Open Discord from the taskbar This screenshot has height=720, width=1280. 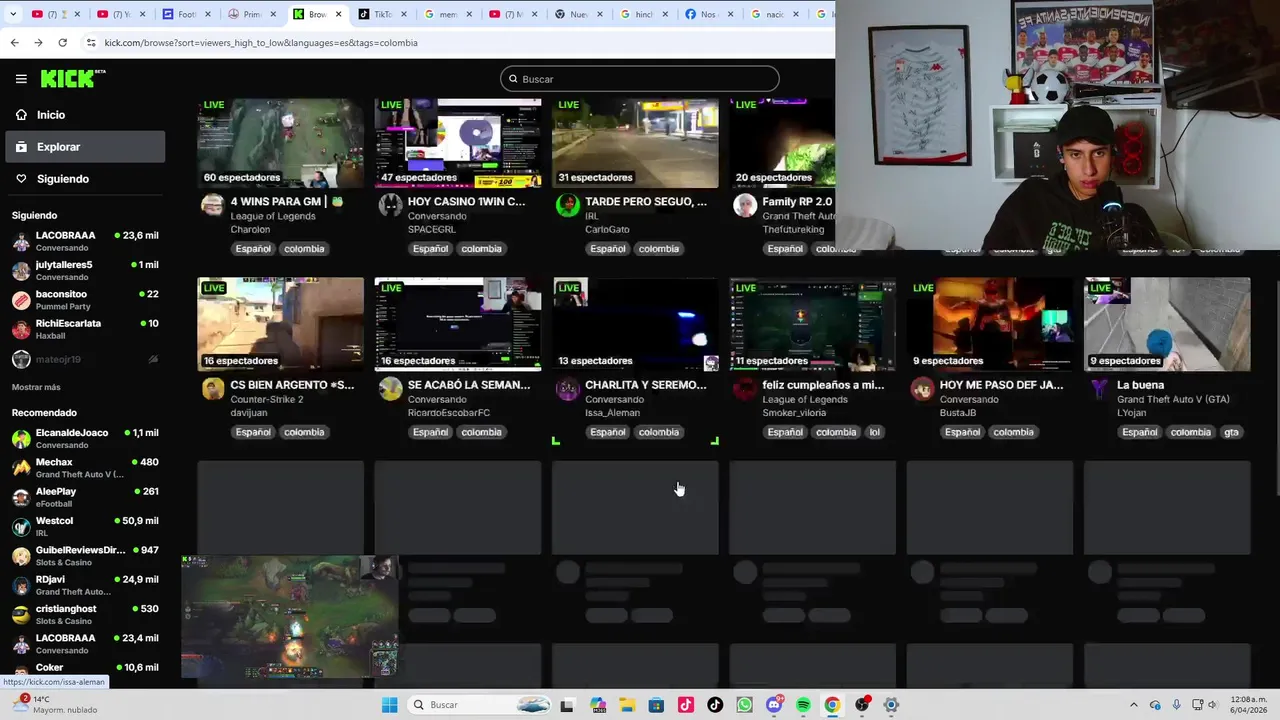tap(774, 705)
